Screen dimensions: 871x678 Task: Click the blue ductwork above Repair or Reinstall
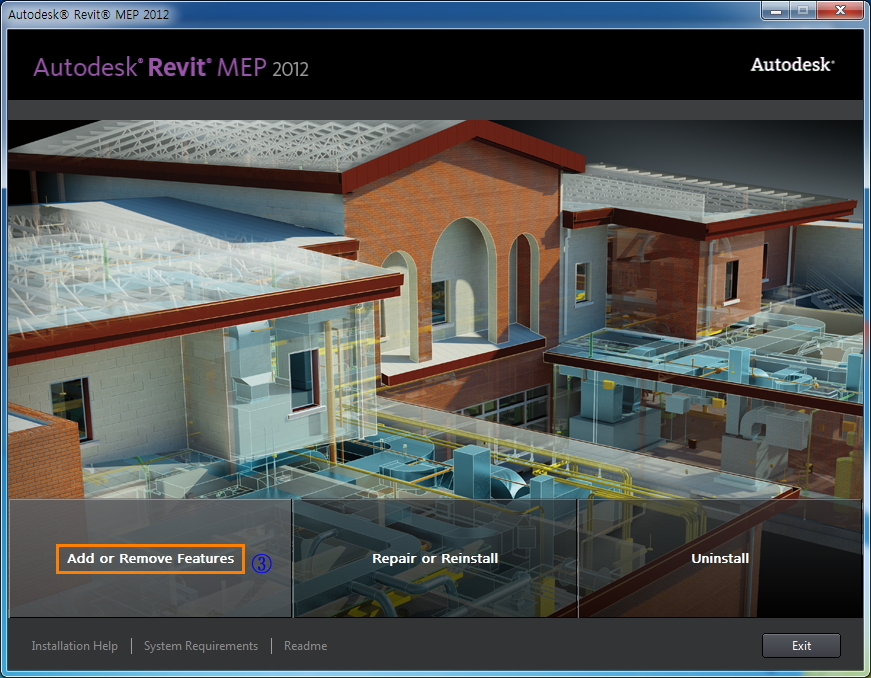click(x=480, y=470)
